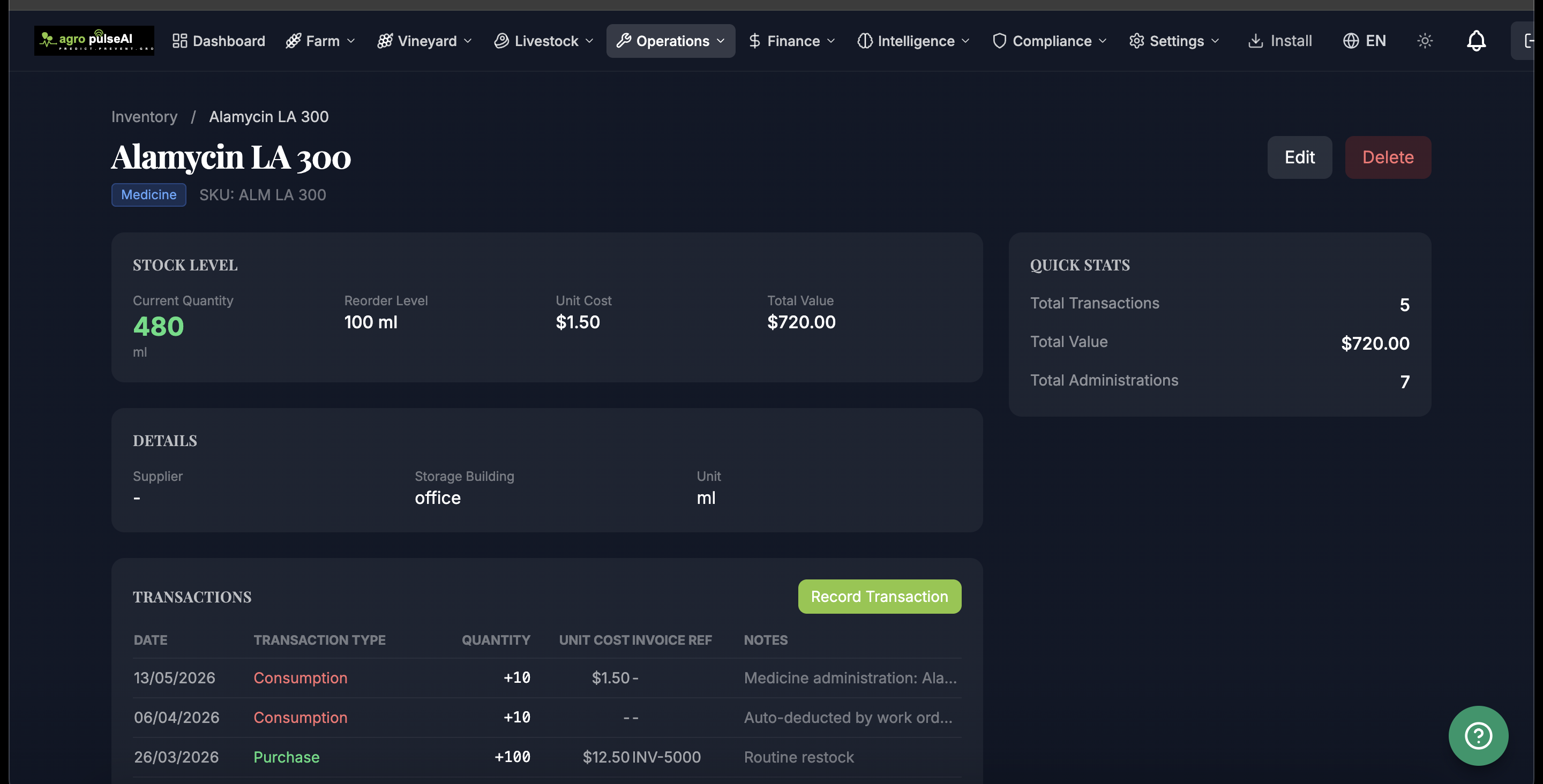
Task: Expand the Compliance menu chevron
Action: pyautogui.click(x=1103, y=41)
